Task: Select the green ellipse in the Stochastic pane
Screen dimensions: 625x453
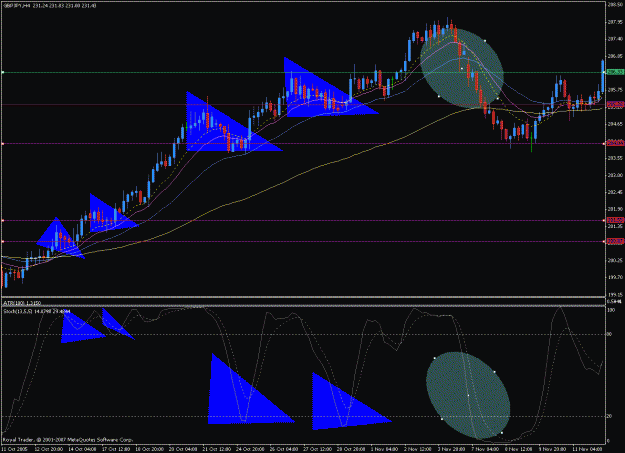Action: click(x=468, y=395)
